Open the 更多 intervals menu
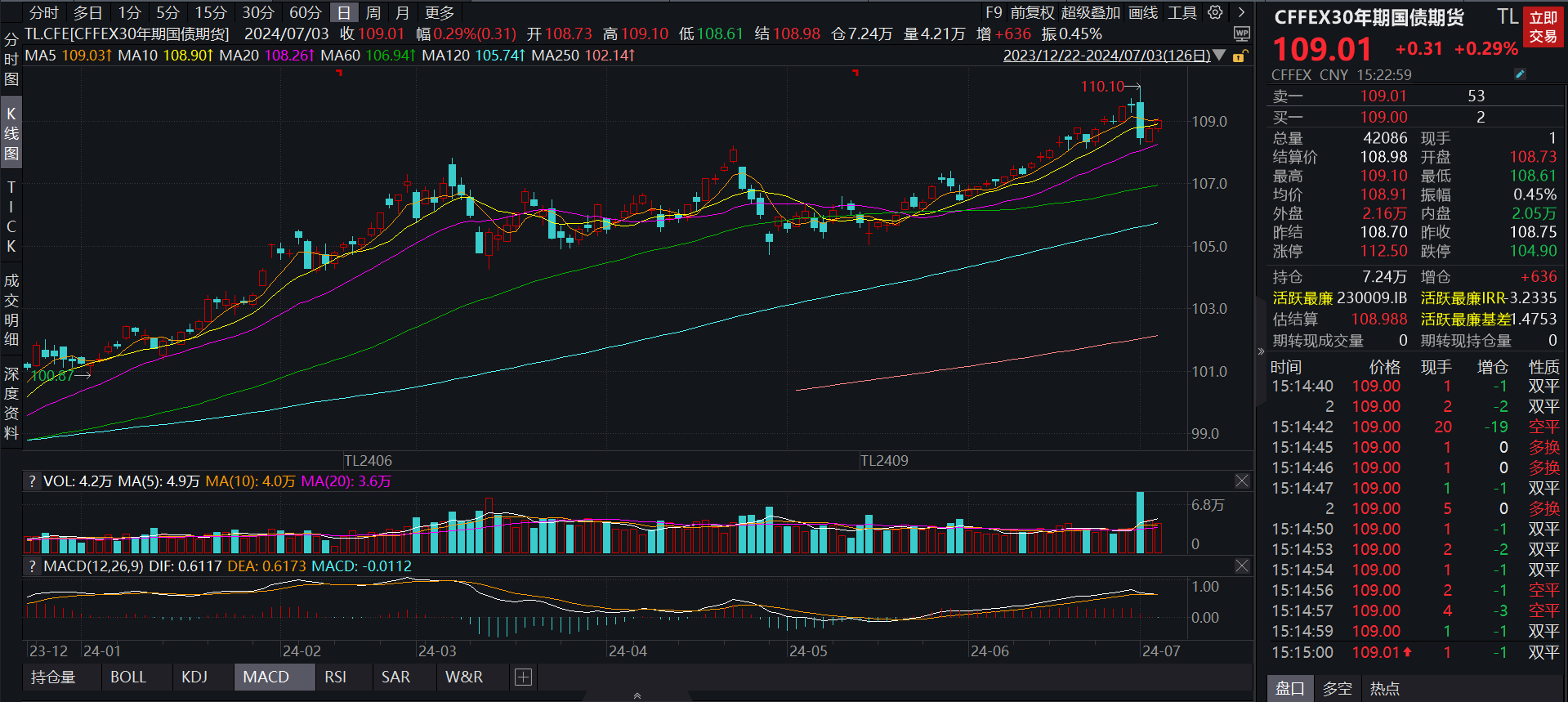 pos(440,12)
